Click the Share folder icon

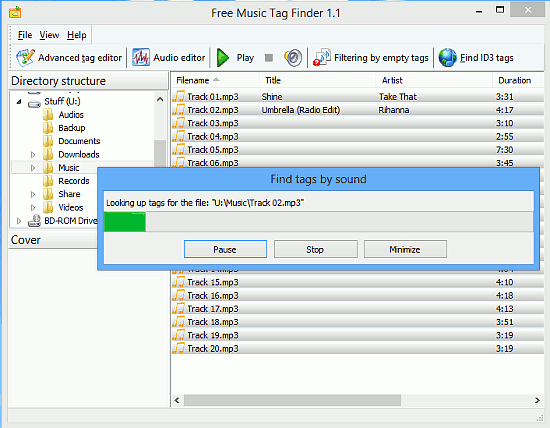pyautogui.click(x=48, y=194)
